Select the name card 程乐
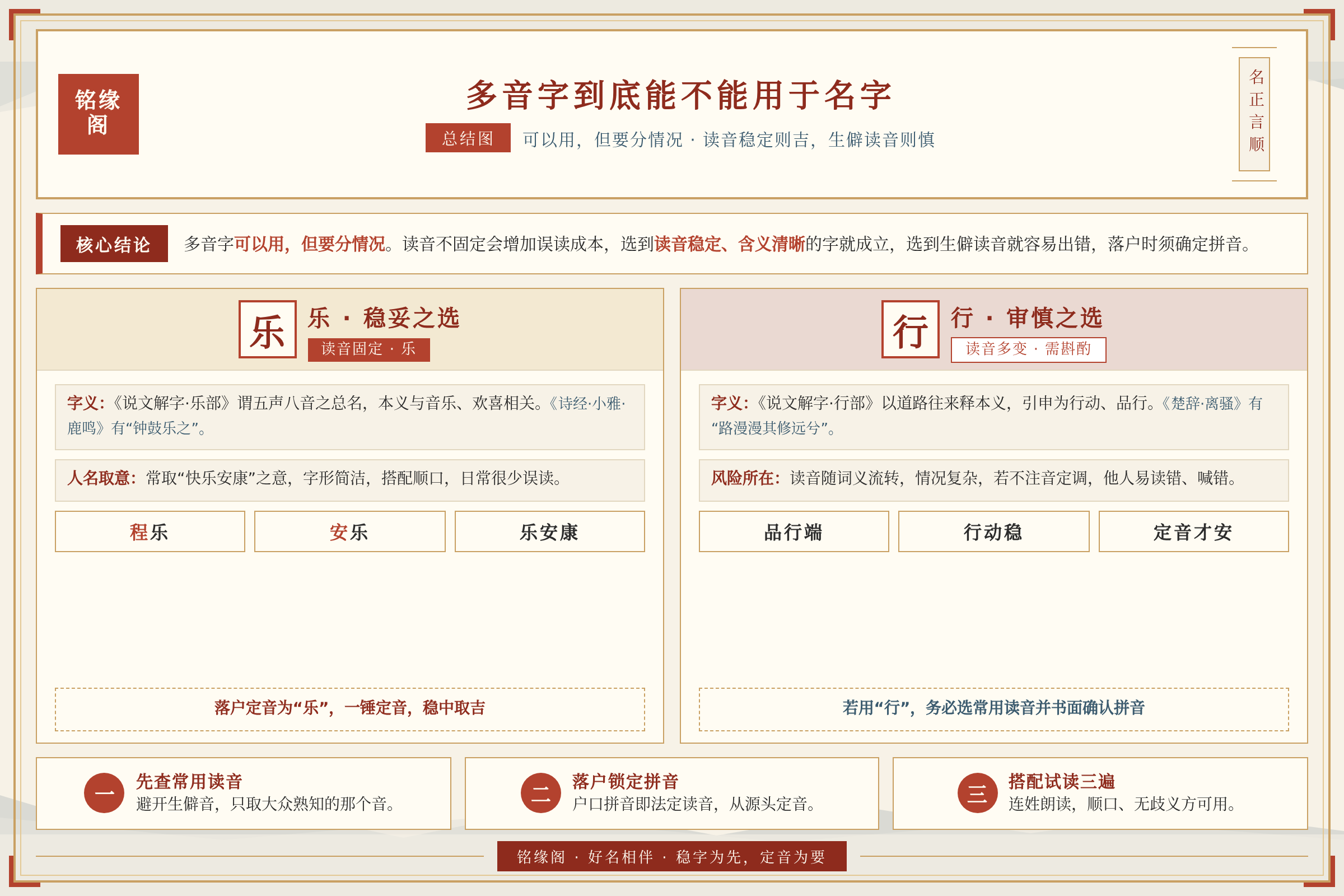 (150, 531)
